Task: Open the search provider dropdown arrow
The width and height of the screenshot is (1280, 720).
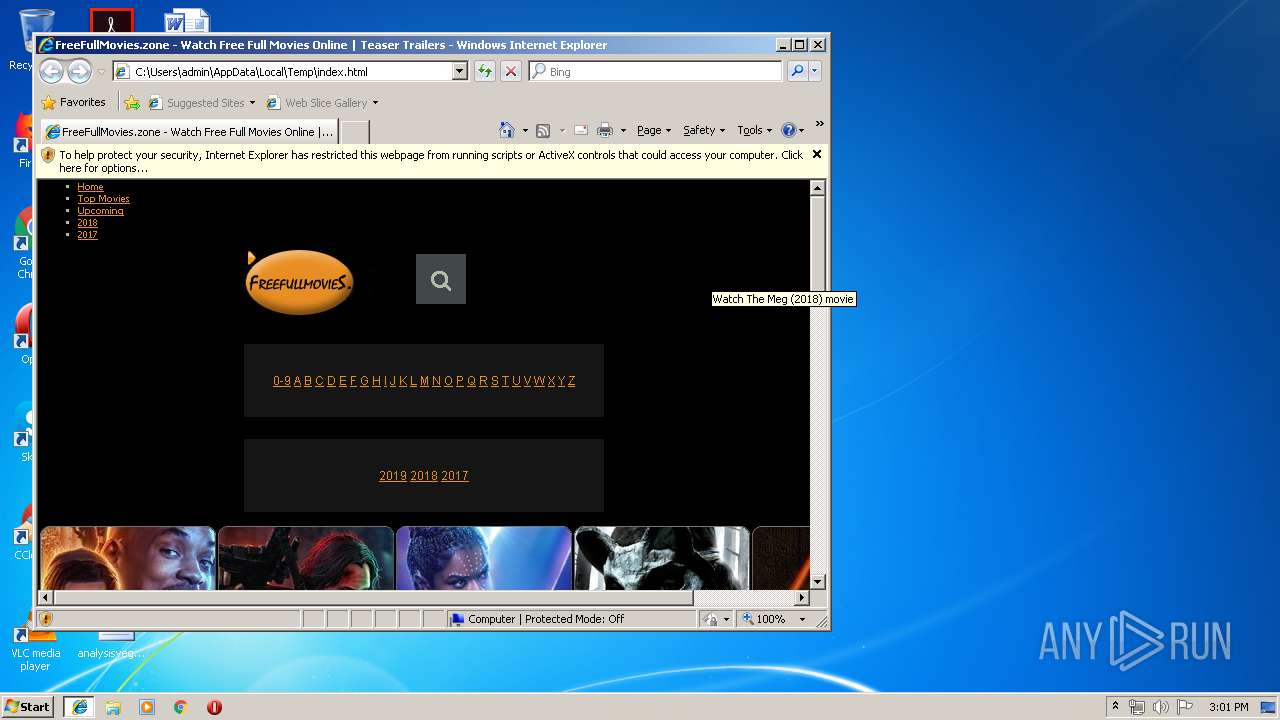Action: point(815,71)
